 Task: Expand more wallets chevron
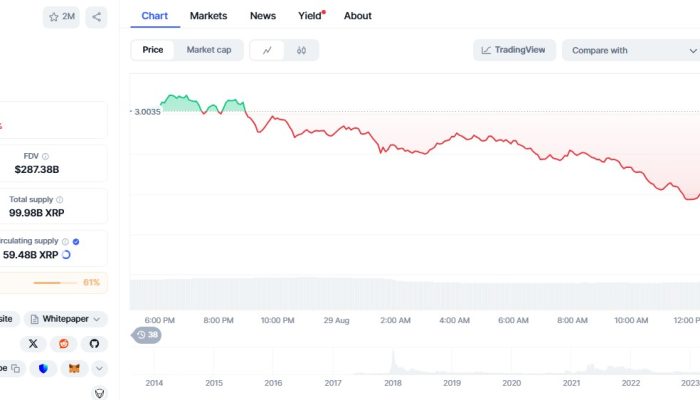coord(99,368)
